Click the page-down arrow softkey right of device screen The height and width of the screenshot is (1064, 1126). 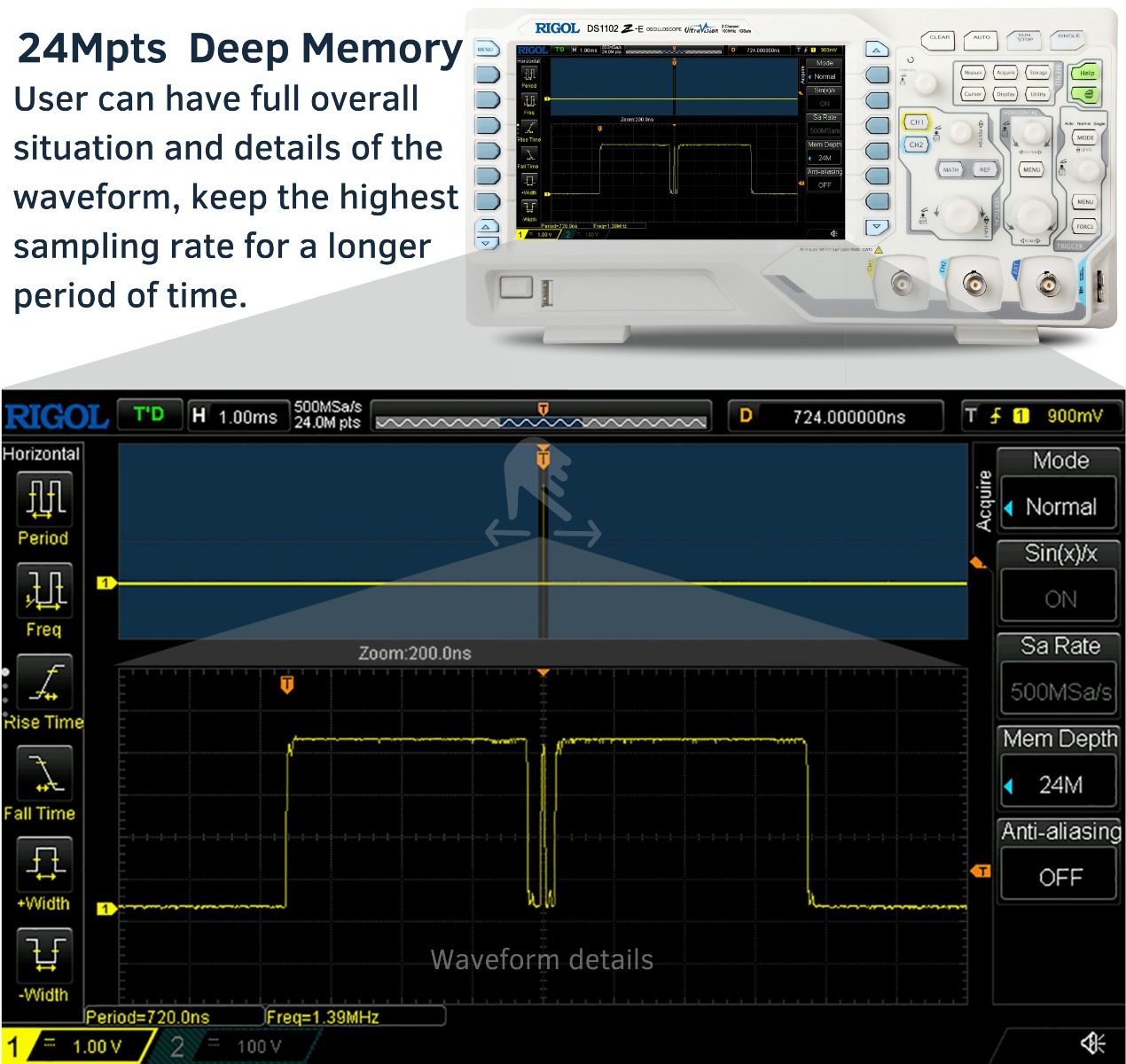pos(877,226)
